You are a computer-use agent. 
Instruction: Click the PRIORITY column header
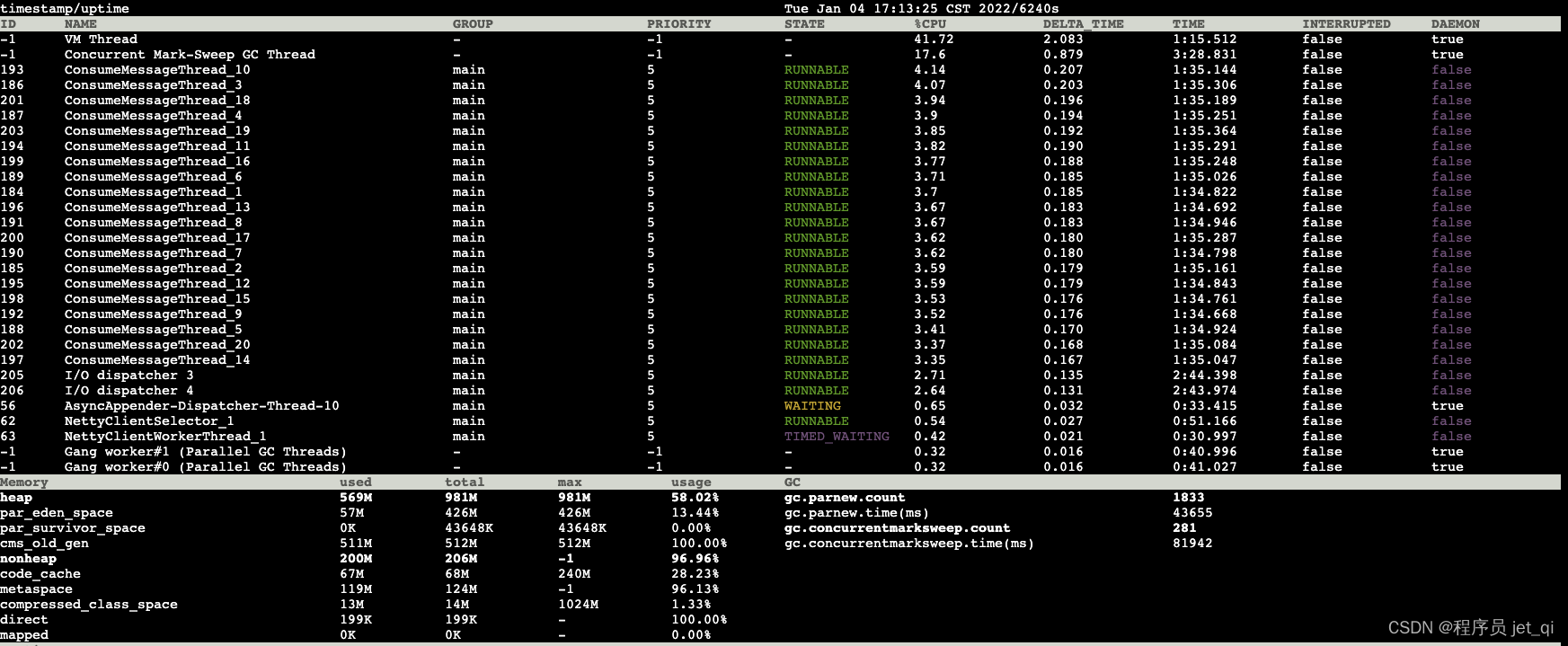coord(678,24)
